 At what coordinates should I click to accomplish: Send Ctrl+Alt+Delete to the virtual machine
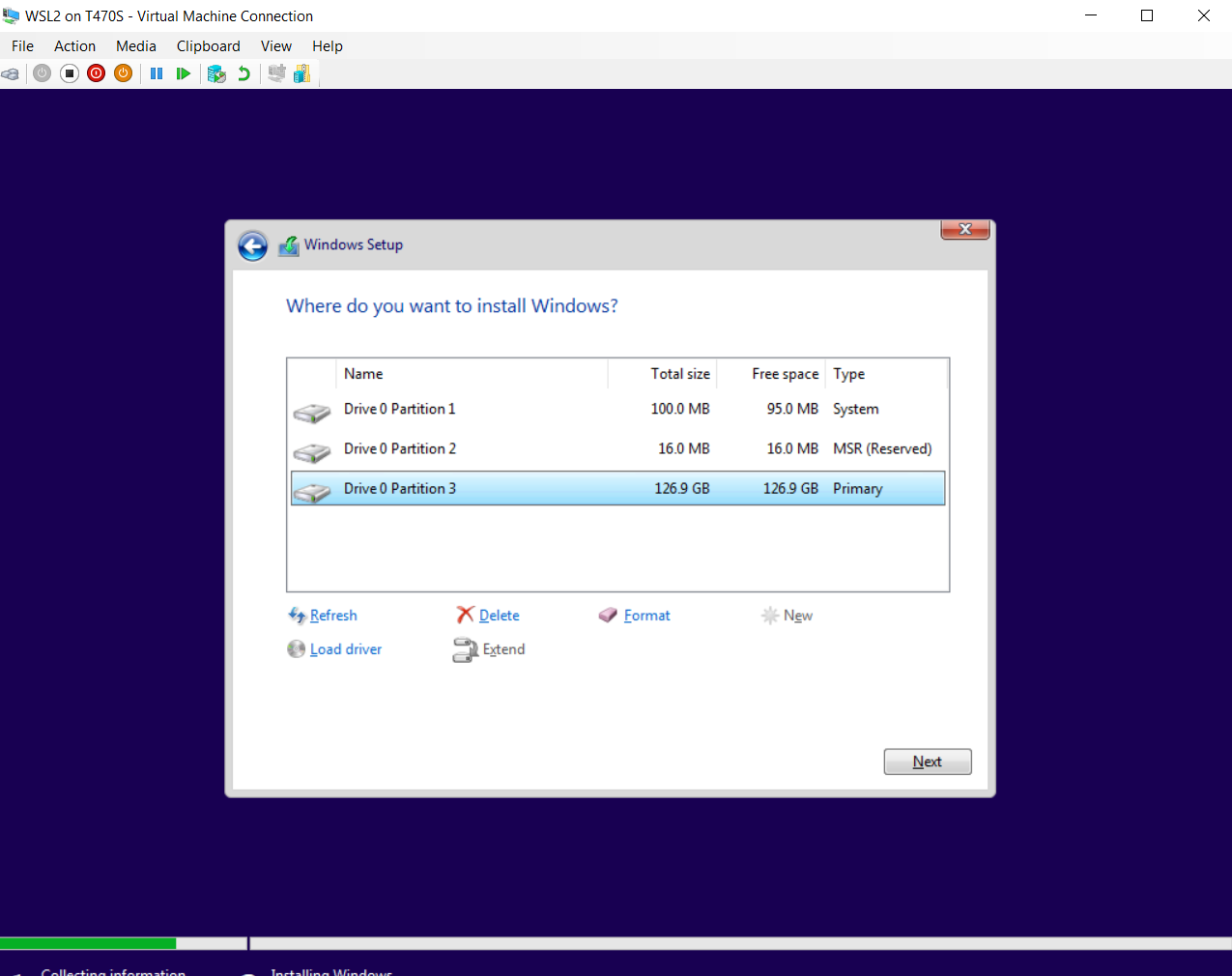coord(10,72)
